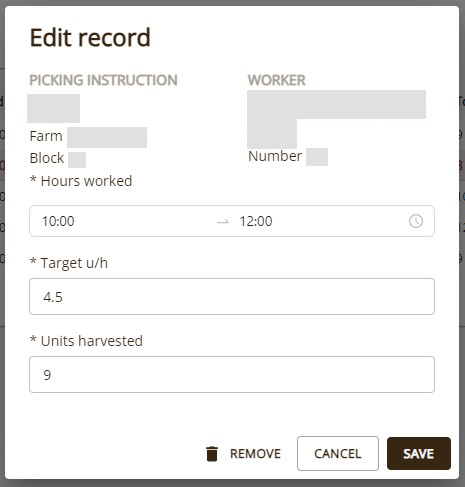This screenshot has width=465, height=487.
Task: Click the PICKING INSTRUCTION heading
Action: [103, 80]
